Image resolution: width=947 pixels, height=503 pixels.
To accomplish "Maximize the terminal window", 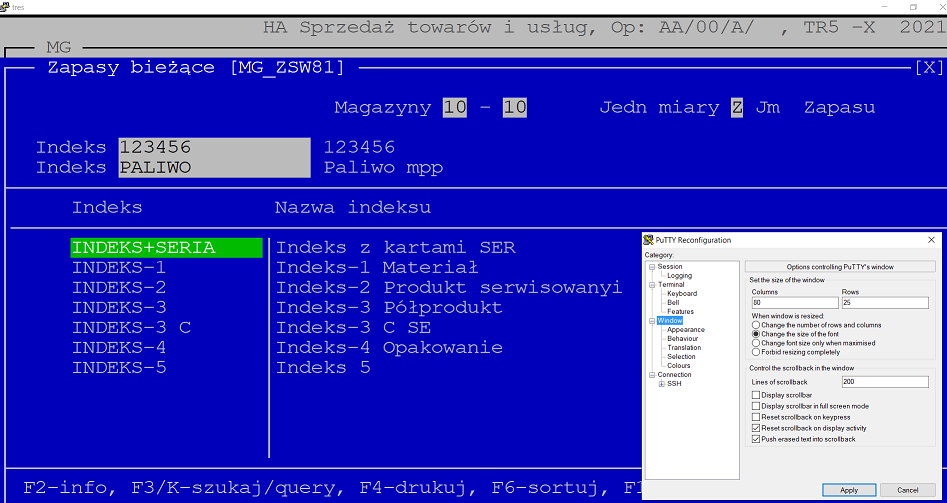I will pyautogui.click(x=913, y=7).
